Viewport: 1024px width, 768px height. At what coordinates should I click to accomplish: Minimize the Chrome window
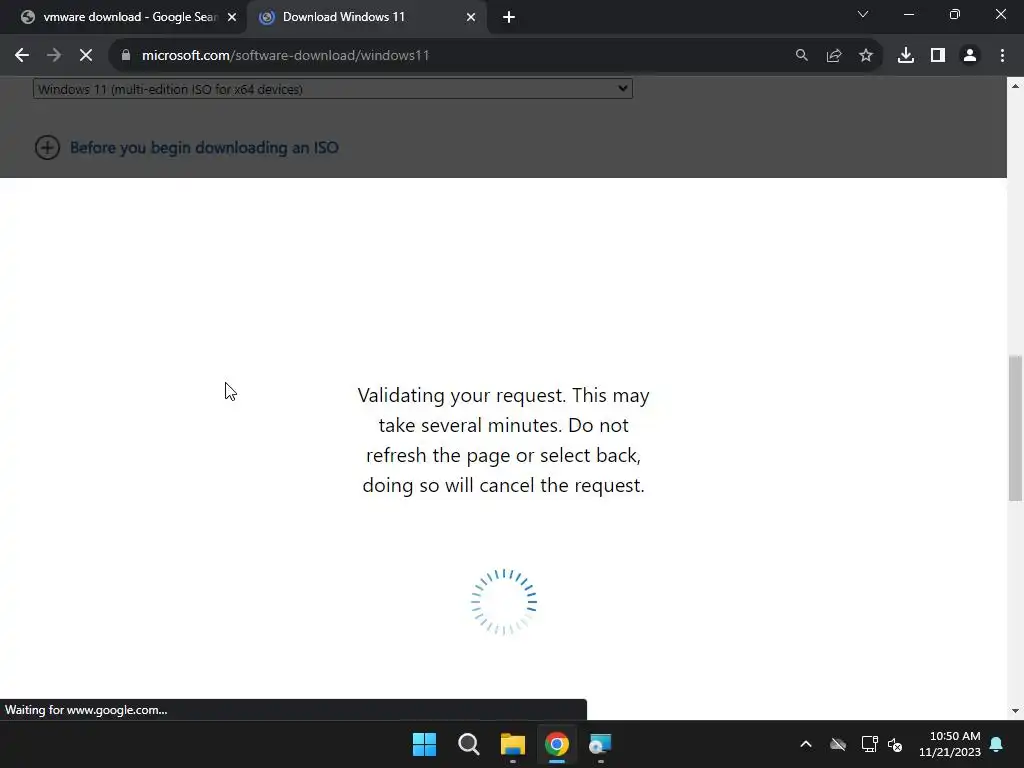(908, 14)
